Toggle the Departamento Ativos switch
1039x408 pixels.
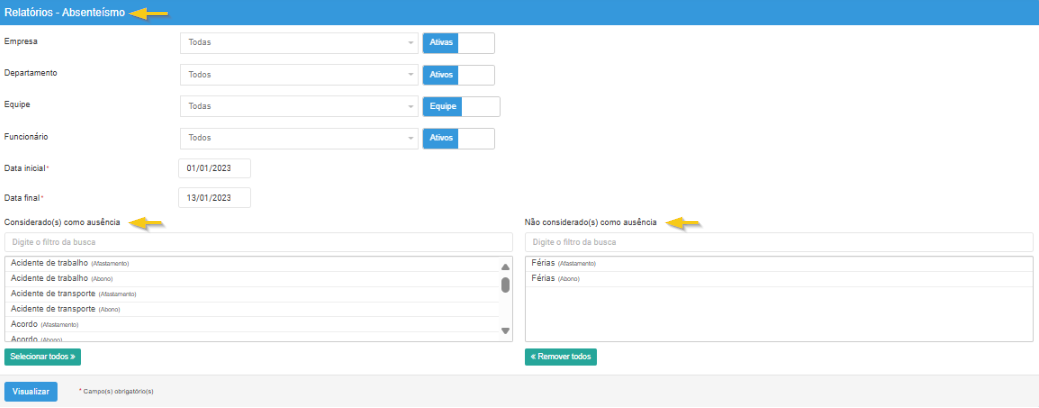click(458, 75)
